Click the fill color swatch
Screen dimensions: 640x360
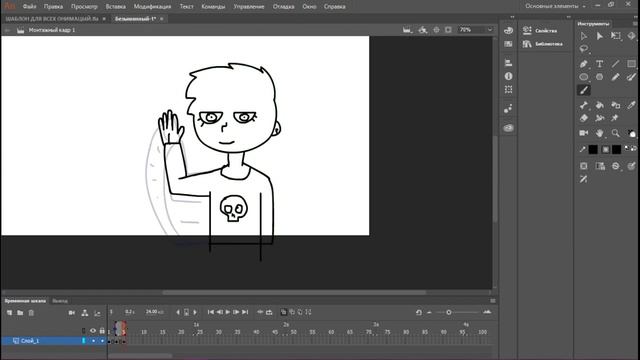tap(616, 149)
